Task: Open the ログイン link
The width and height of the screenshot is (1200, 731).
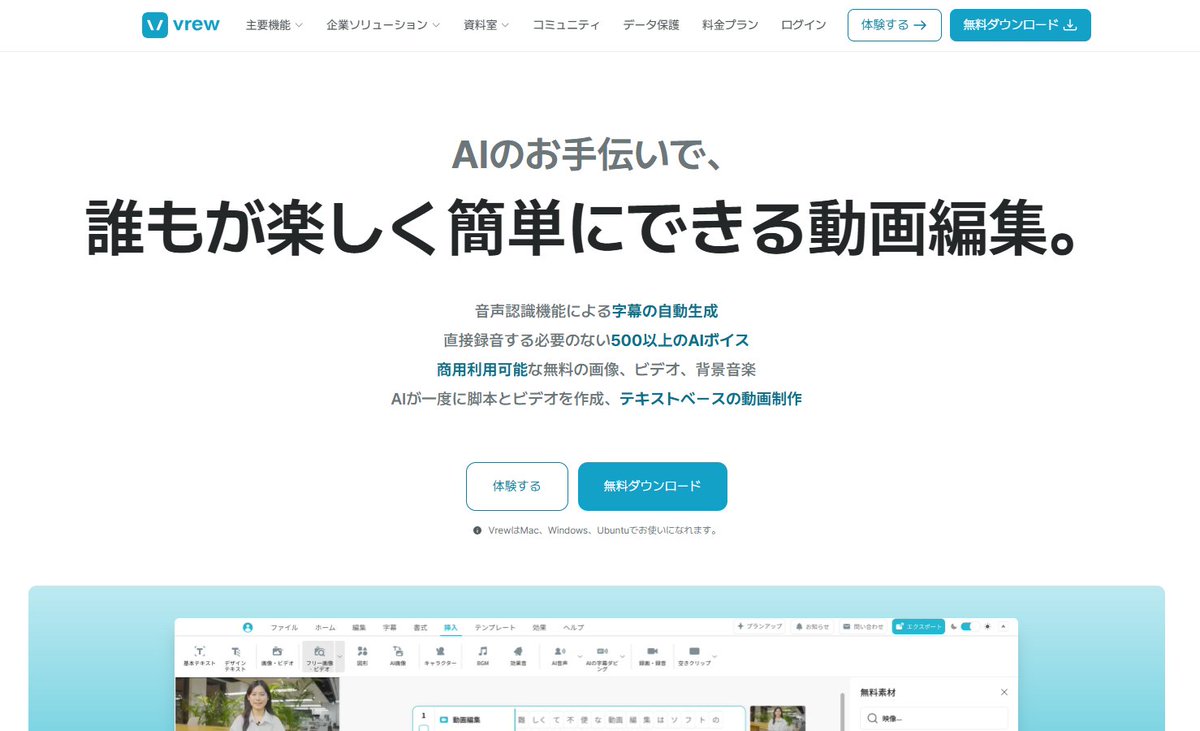Action: tap(803, 25)
